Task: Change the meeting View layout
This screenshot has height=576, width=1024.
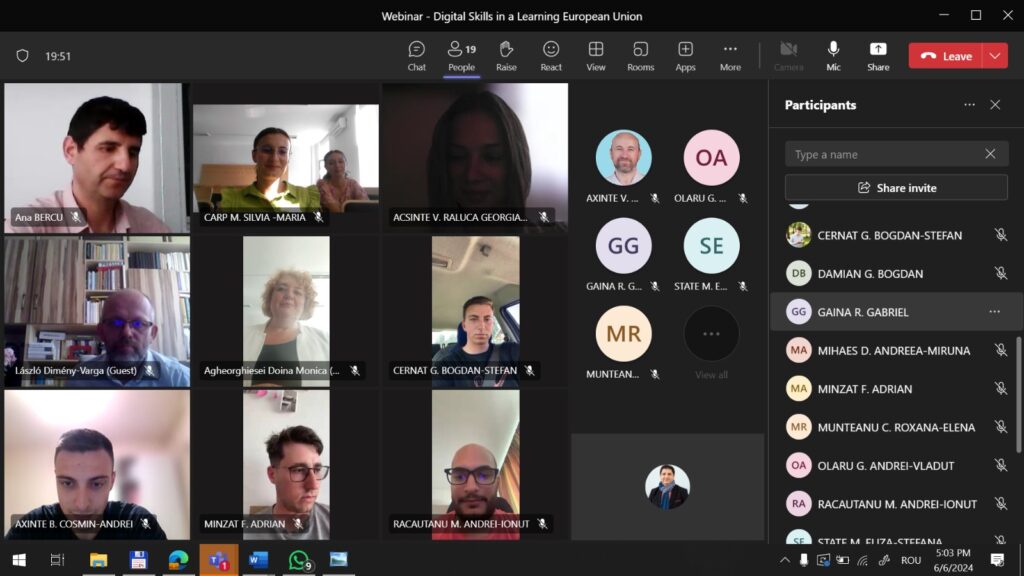Action: click(x=596, y=56)
